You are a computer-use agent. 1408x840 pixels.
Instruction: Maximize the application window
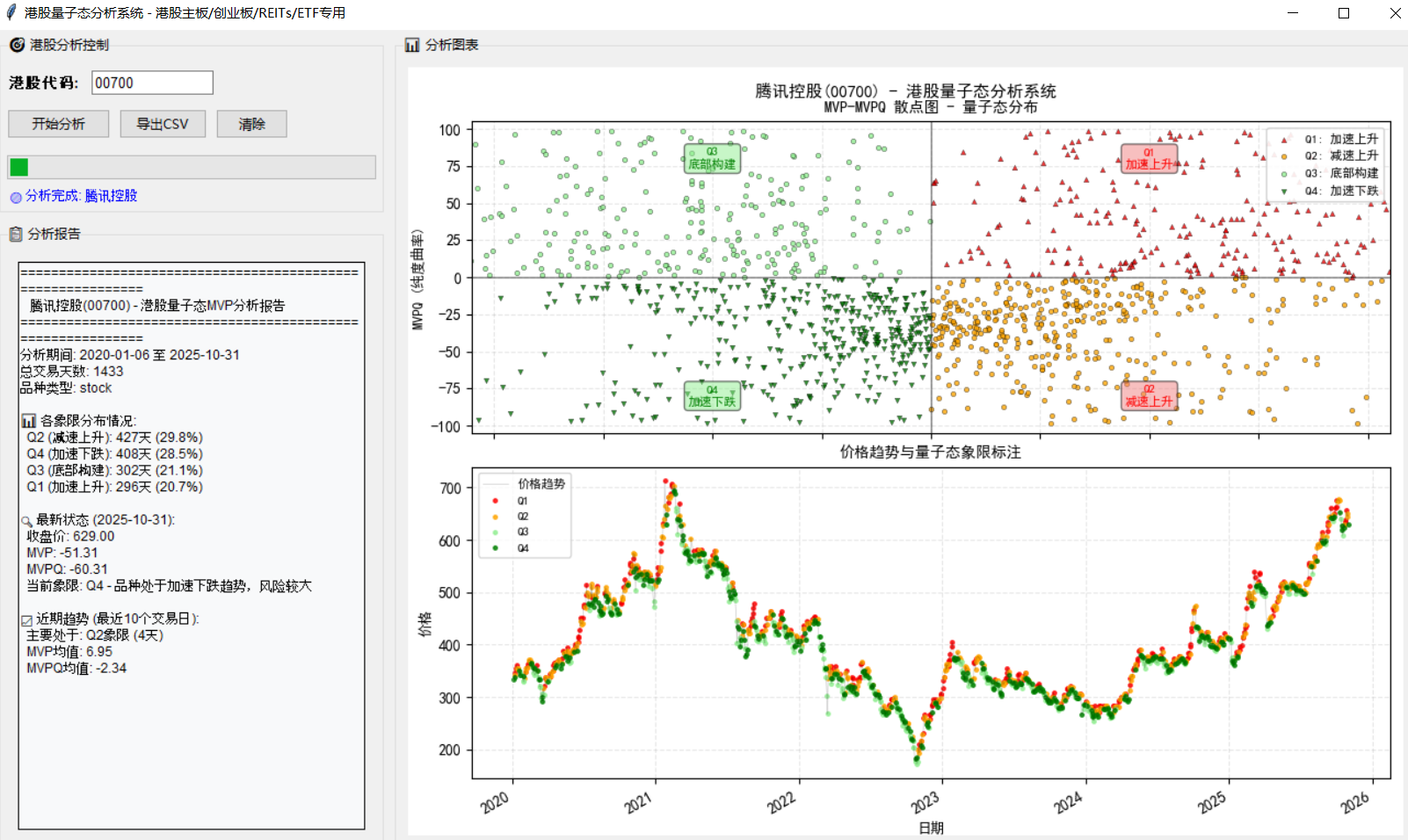(1343, 13)
